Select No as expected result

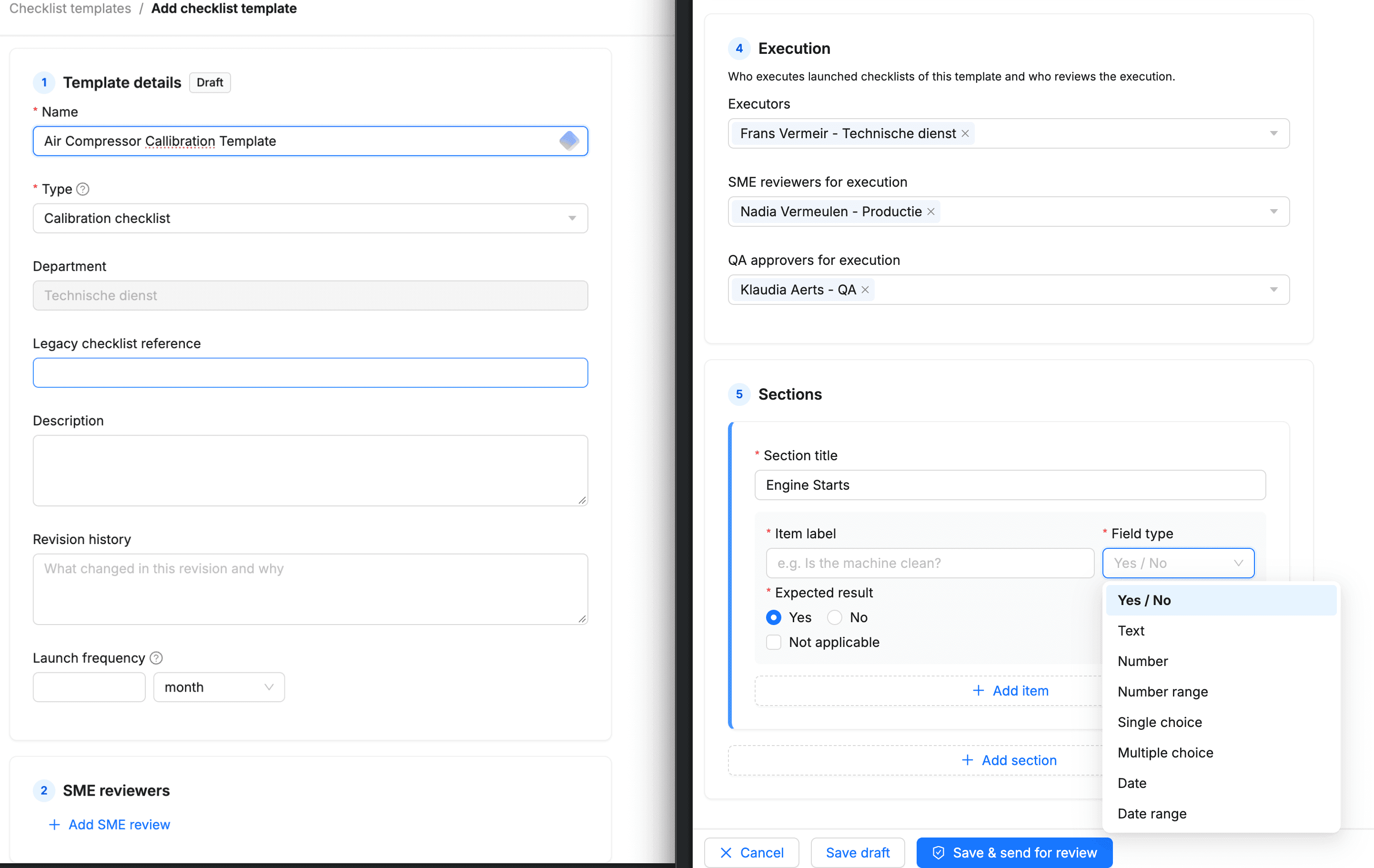click(834, 617)
